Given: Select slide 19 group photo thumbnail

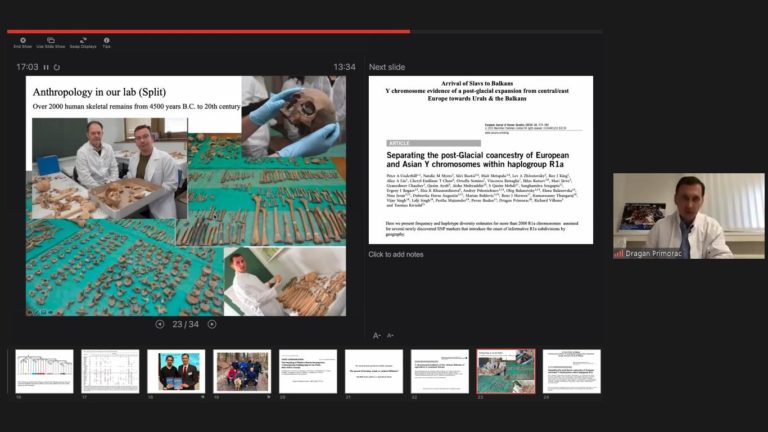Looking at the screenshot, I should coord(242,371).
